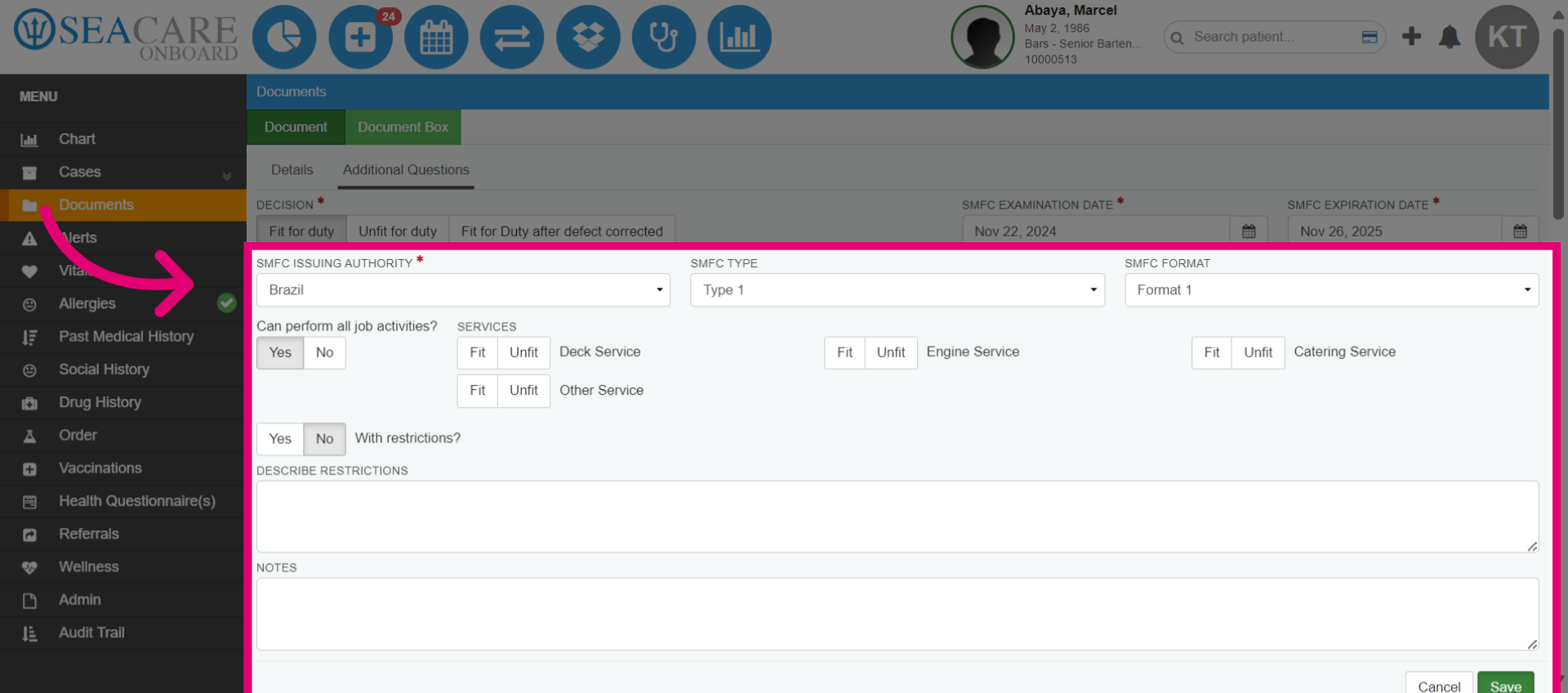Mark Engine Service as Fit

[x=844, y=352]
